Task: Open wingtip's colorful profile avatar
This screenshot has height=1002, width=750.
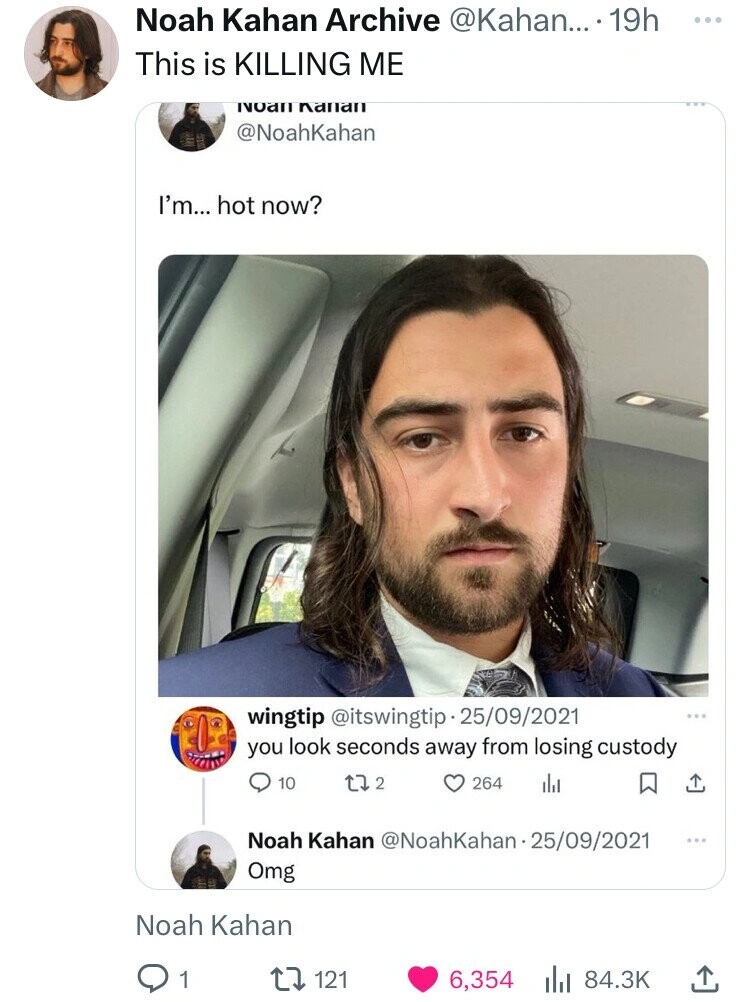Action: click(204, 739)
